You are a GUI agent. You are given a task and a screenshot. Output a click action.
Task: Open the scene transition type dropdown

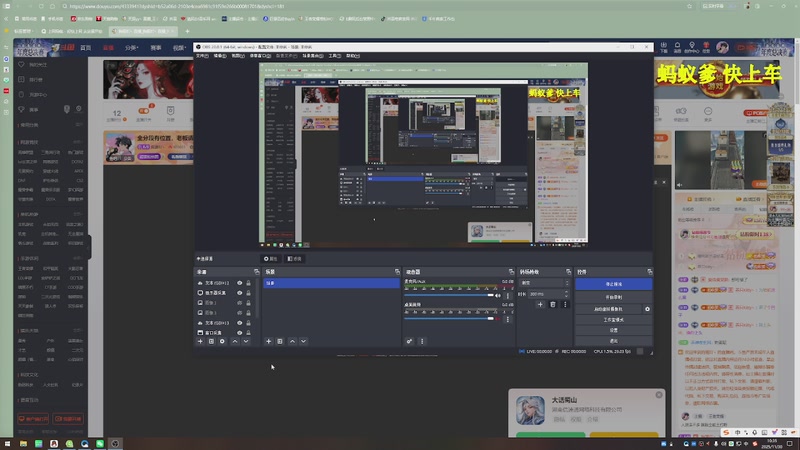point(544,283)
